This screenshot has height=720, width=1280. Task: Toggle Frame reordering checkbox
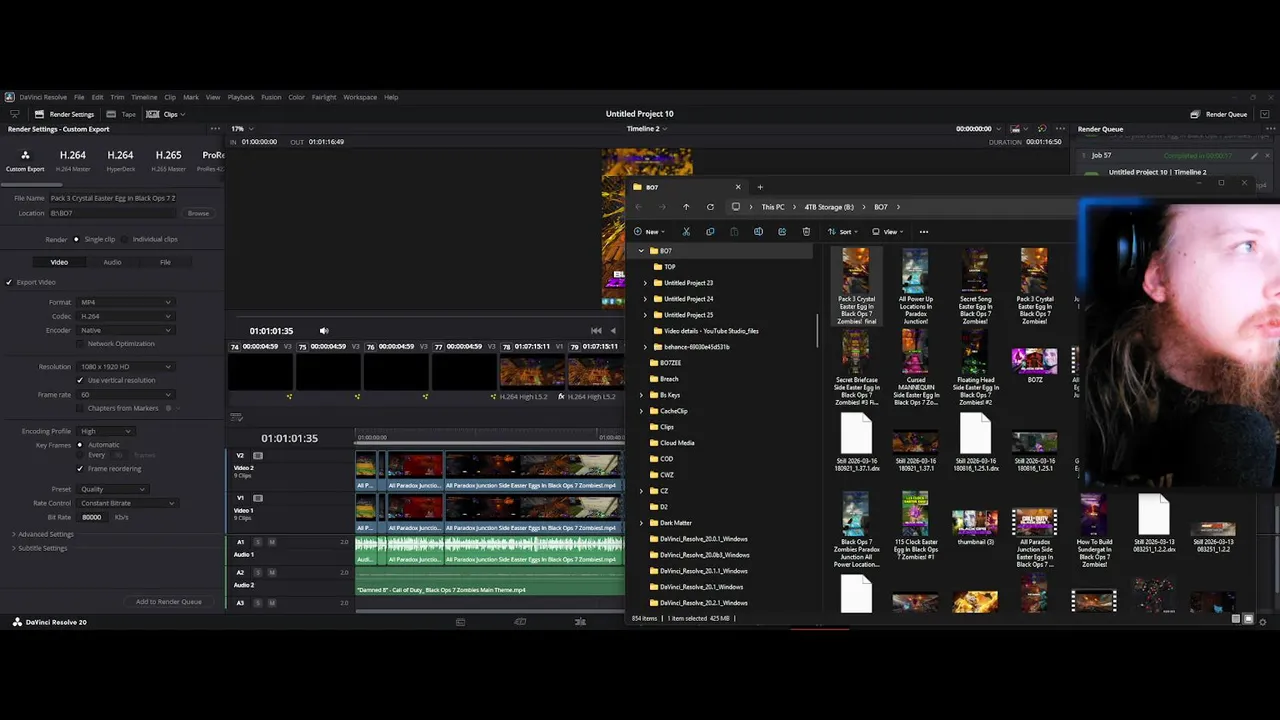click(80, 468)
